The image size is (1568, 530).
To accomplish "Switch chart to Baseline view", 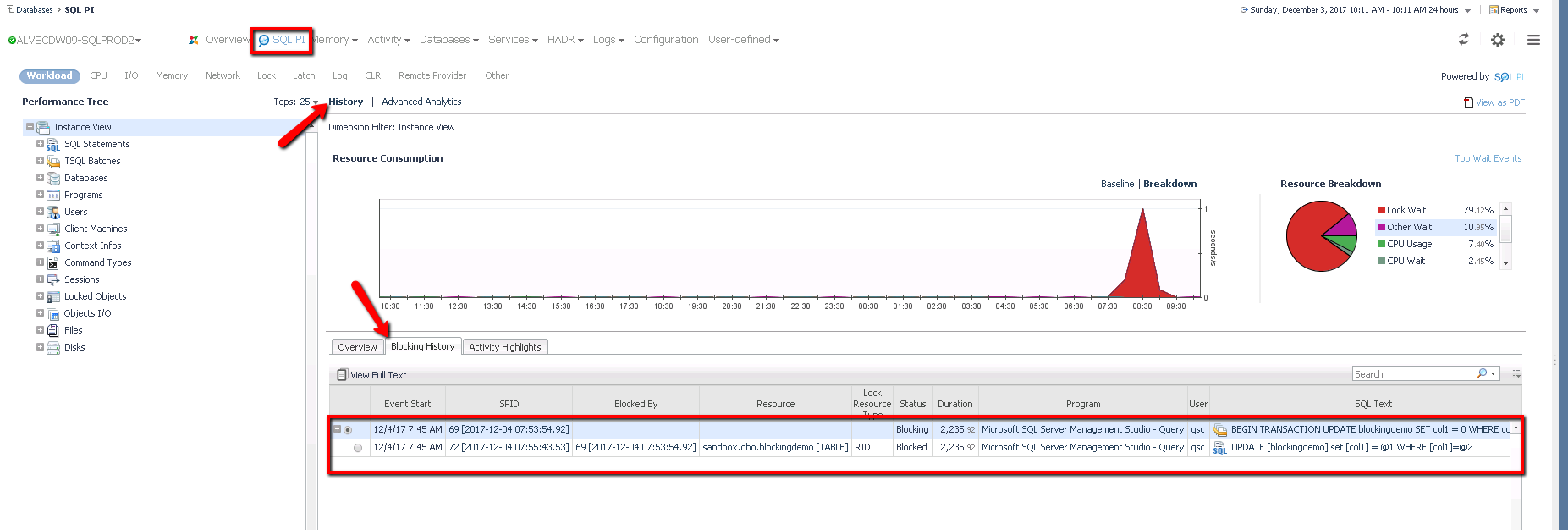I will (x=1117, y=184).
